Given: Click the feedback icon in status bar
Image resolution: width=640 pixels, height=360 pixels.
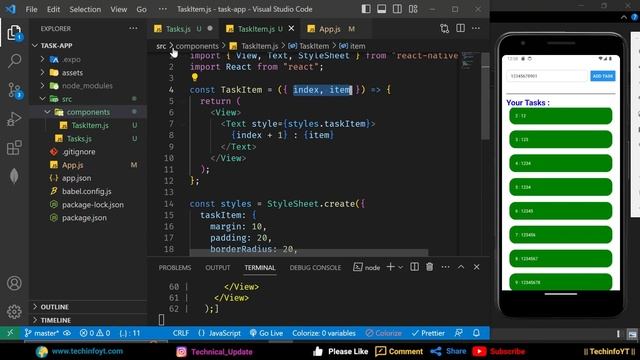Looking at the screenshot, I should 459,333.
